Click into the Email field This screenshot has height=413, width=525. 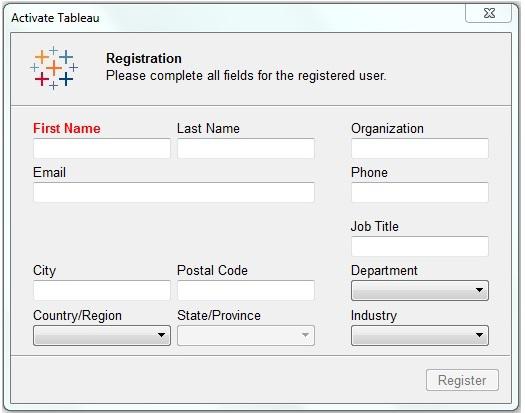(x=174, y=192)
